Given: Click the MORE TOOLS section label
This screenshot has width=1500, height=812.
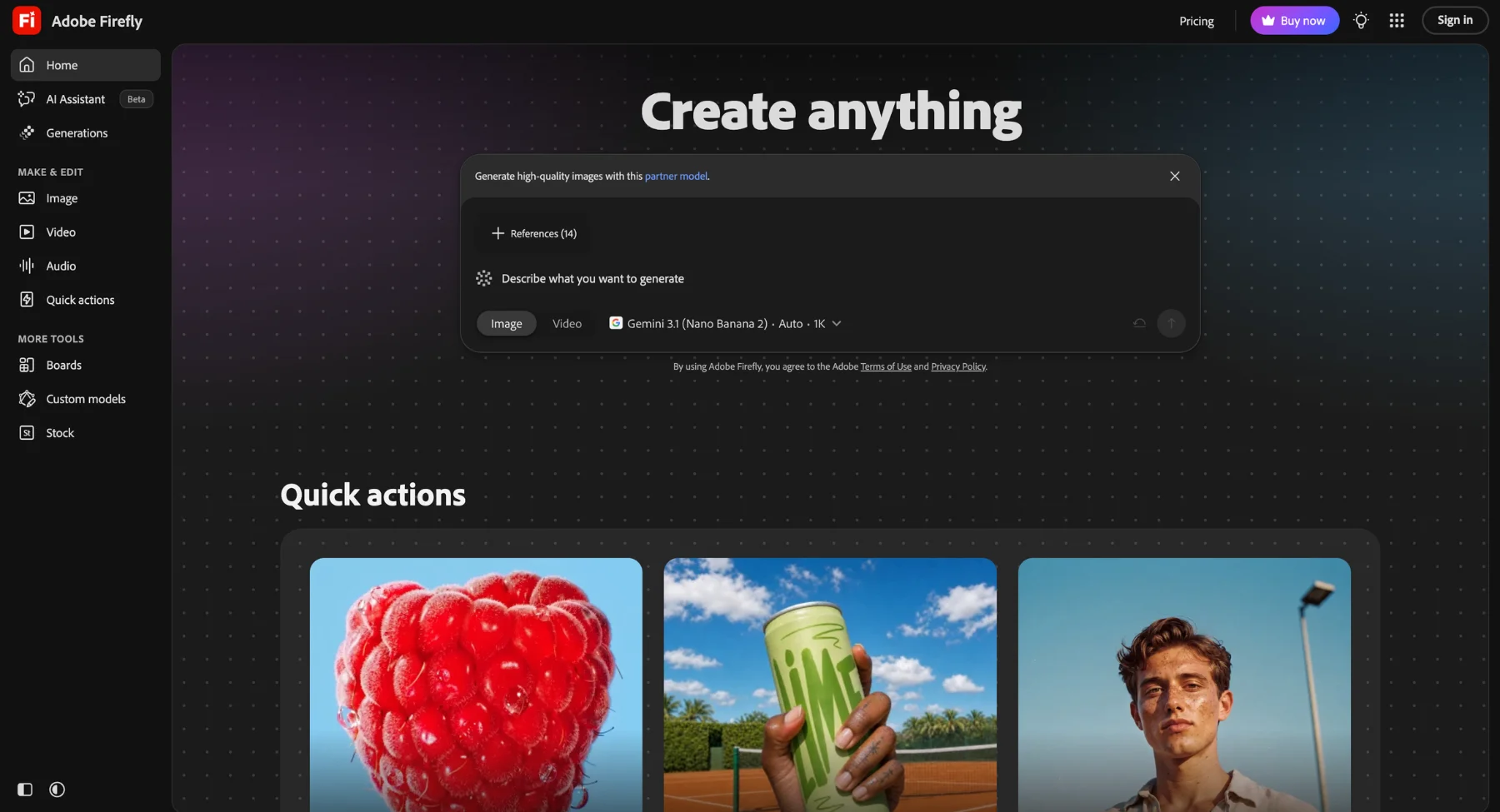Looking at the screenshot, I should click(x=51, y=339).
